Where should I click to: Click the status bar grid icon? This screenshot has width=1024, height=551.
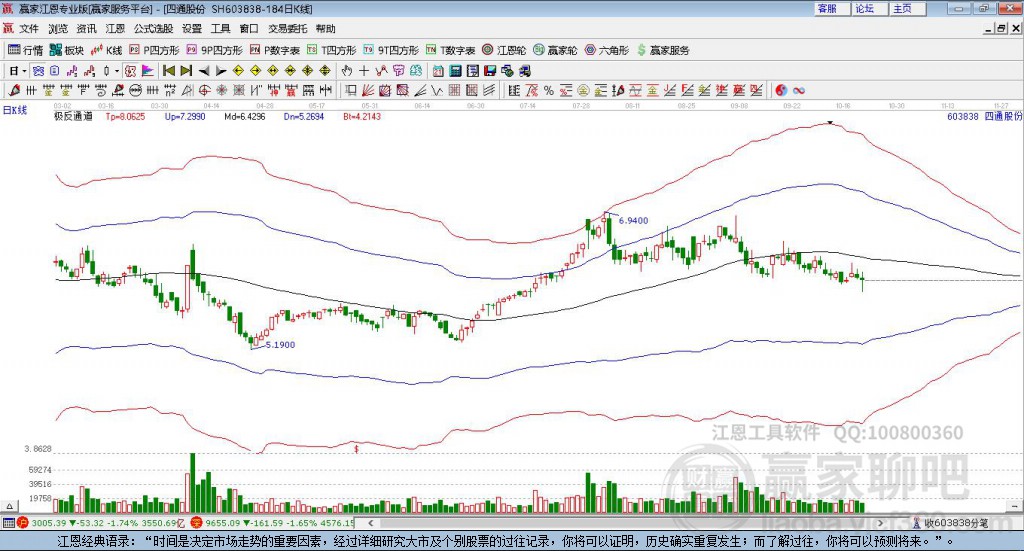[8, 523]
